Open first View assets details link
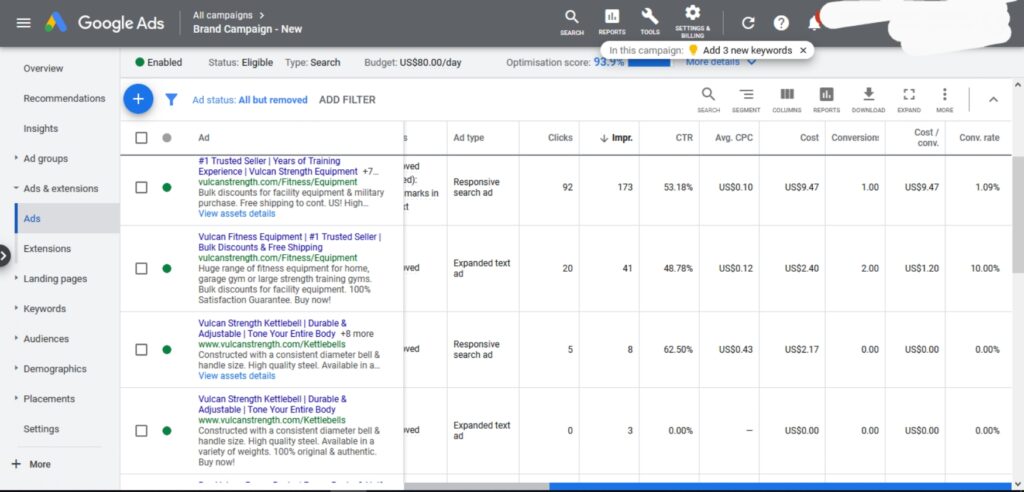1024x492 pixels. click(236, 214)
